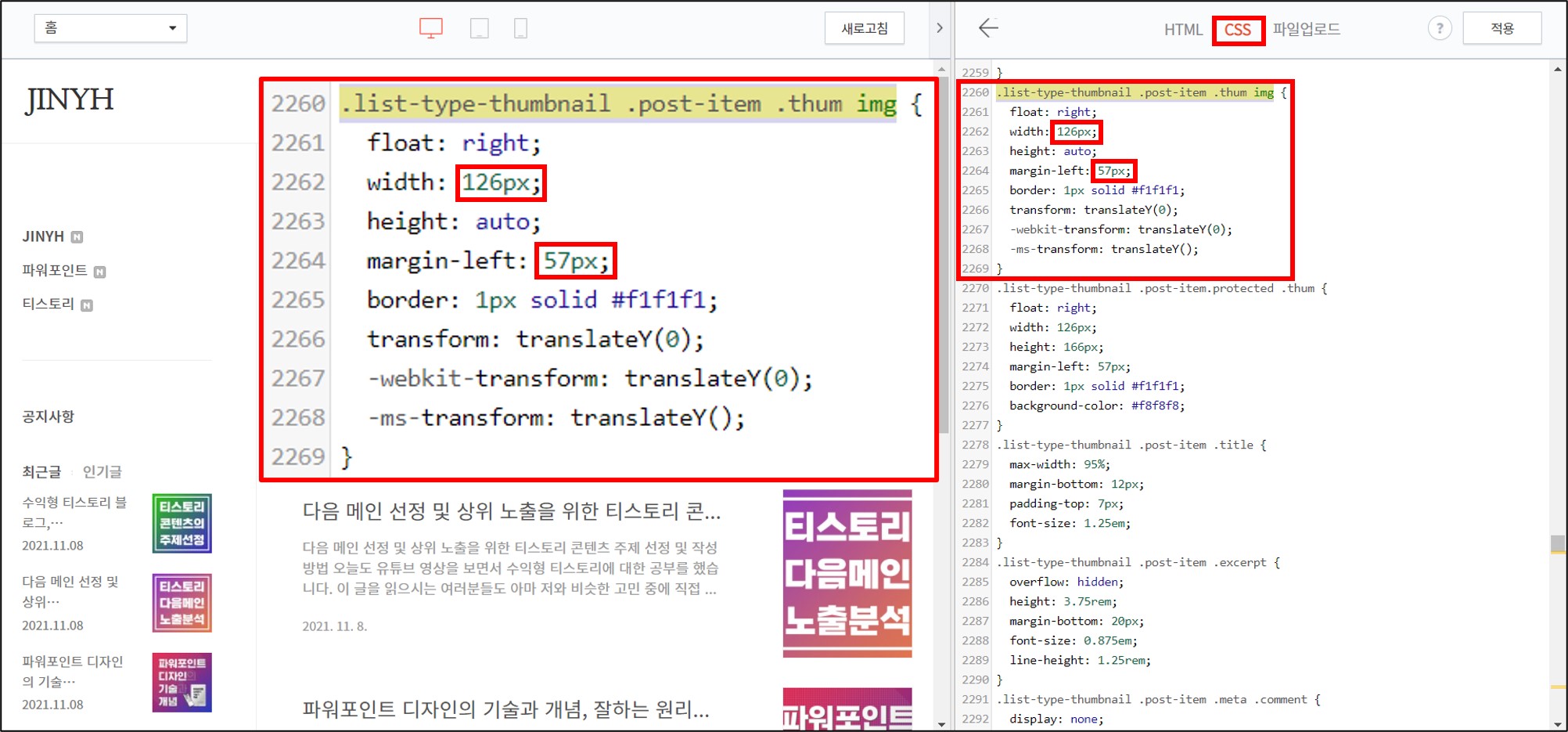Switch to the CSS tab
The width and height of the screenshot is (1568, 732).
pyautogui.click(x=1238, y=30)
